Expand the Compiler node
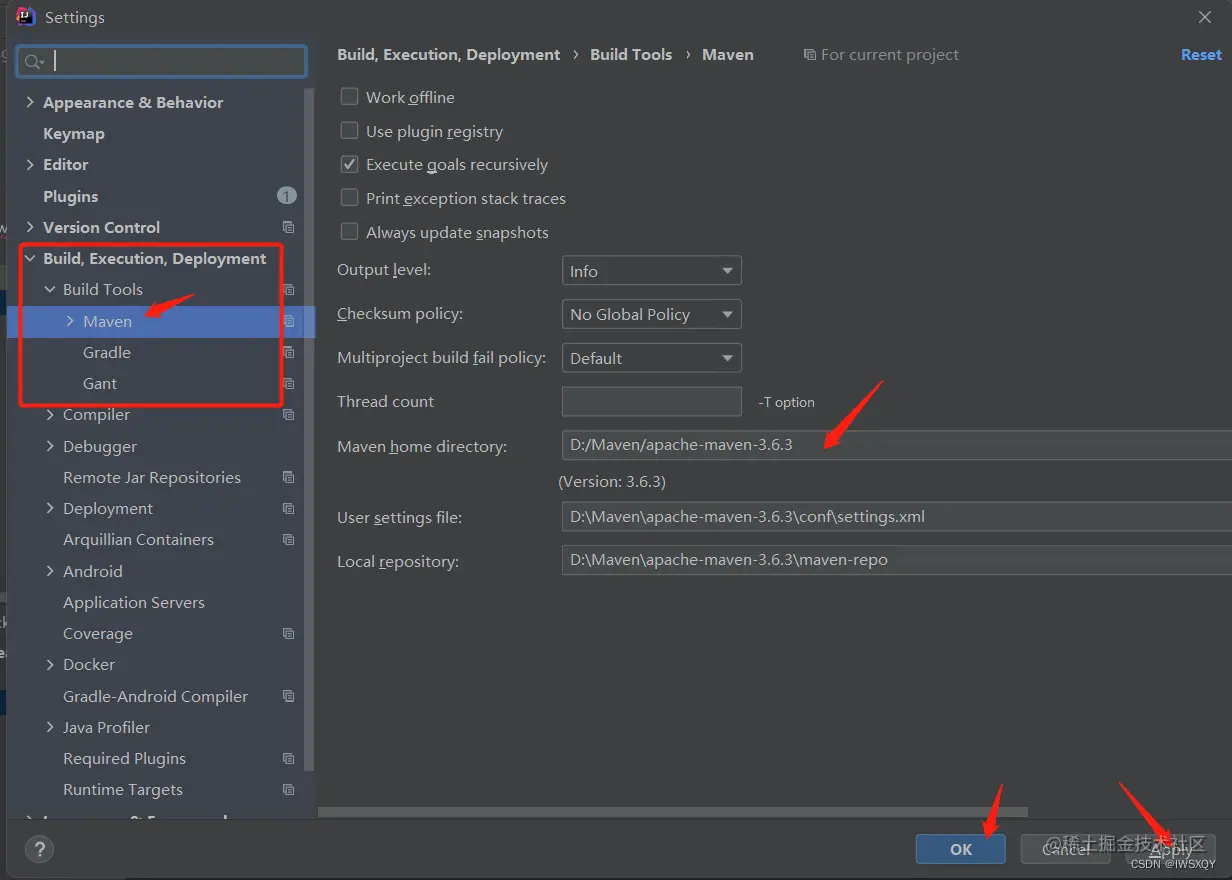Image resolution: width=1232 pixels, height=880 pixels. tap(50, 414)
